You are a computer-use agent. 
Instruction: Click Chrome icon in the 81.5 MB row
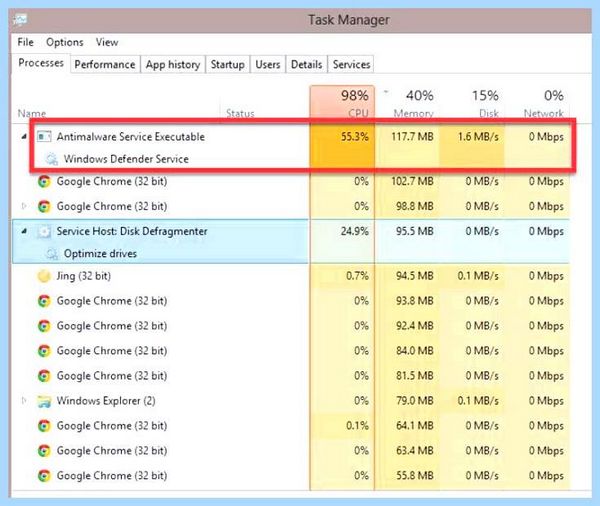click(44, 376)
